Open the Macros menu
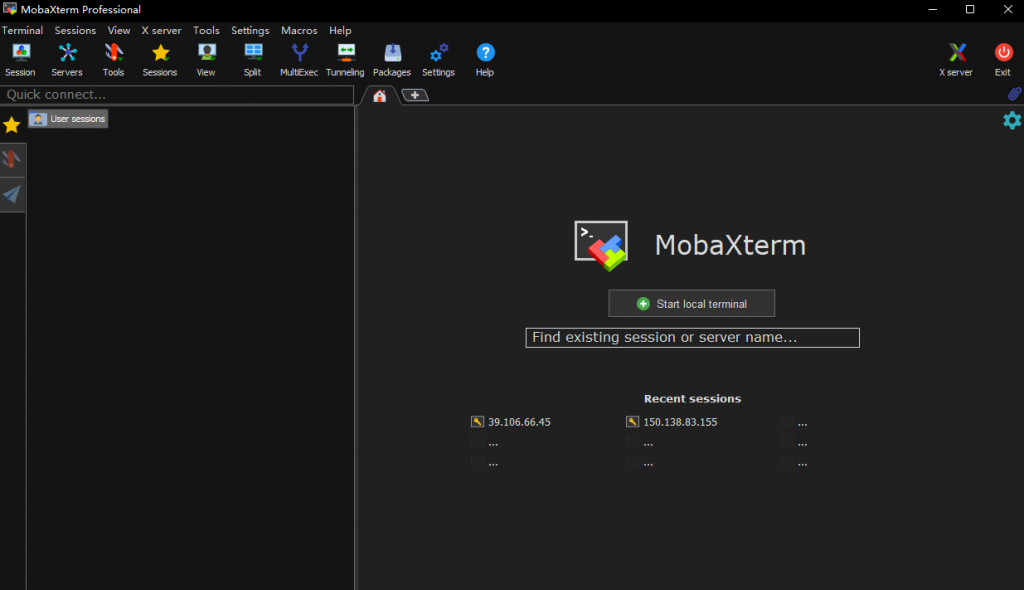 click(299, 30)
